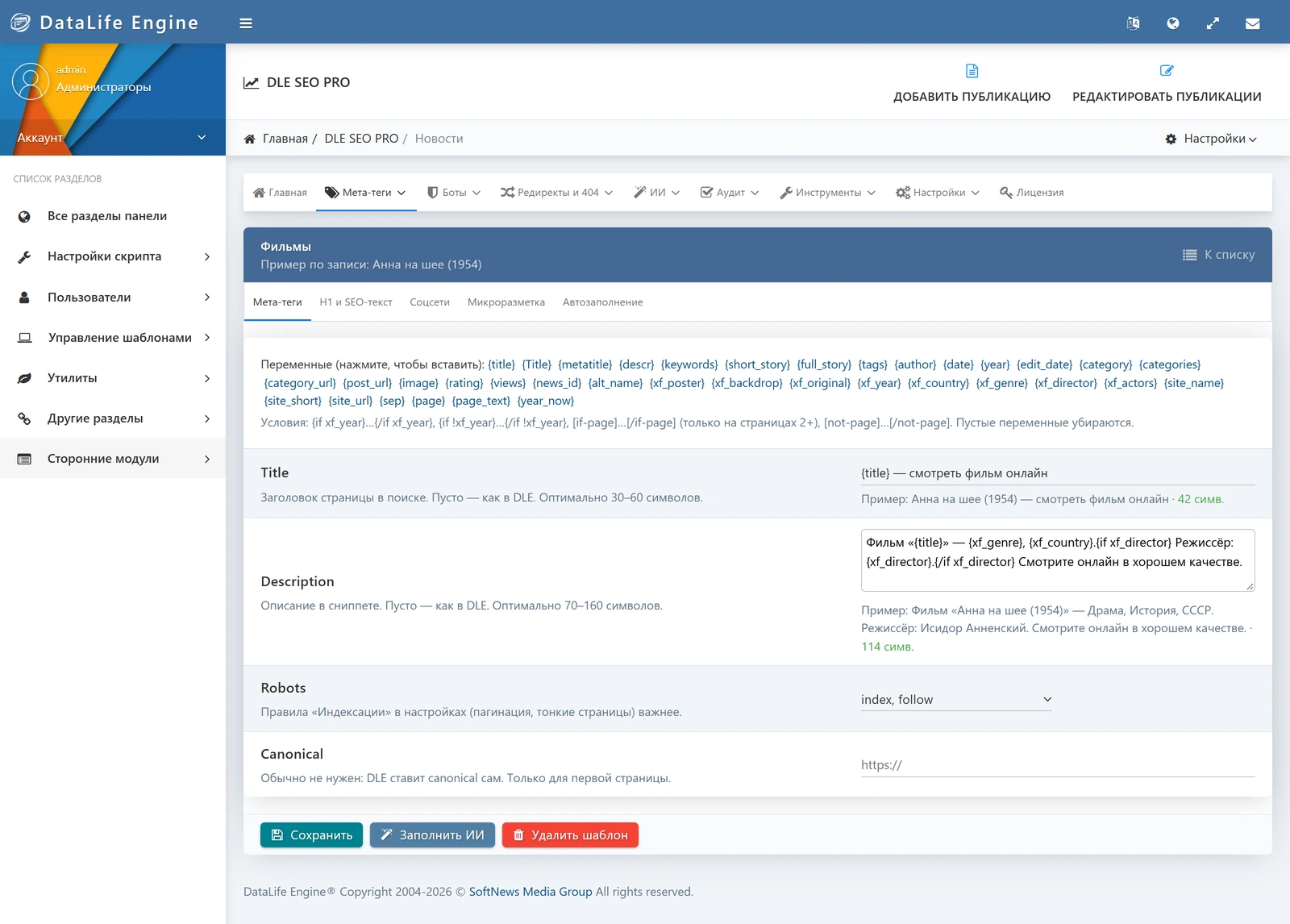
Task: Toggle fullscreen with the expand arrows icon
Action: point(1213,23)
